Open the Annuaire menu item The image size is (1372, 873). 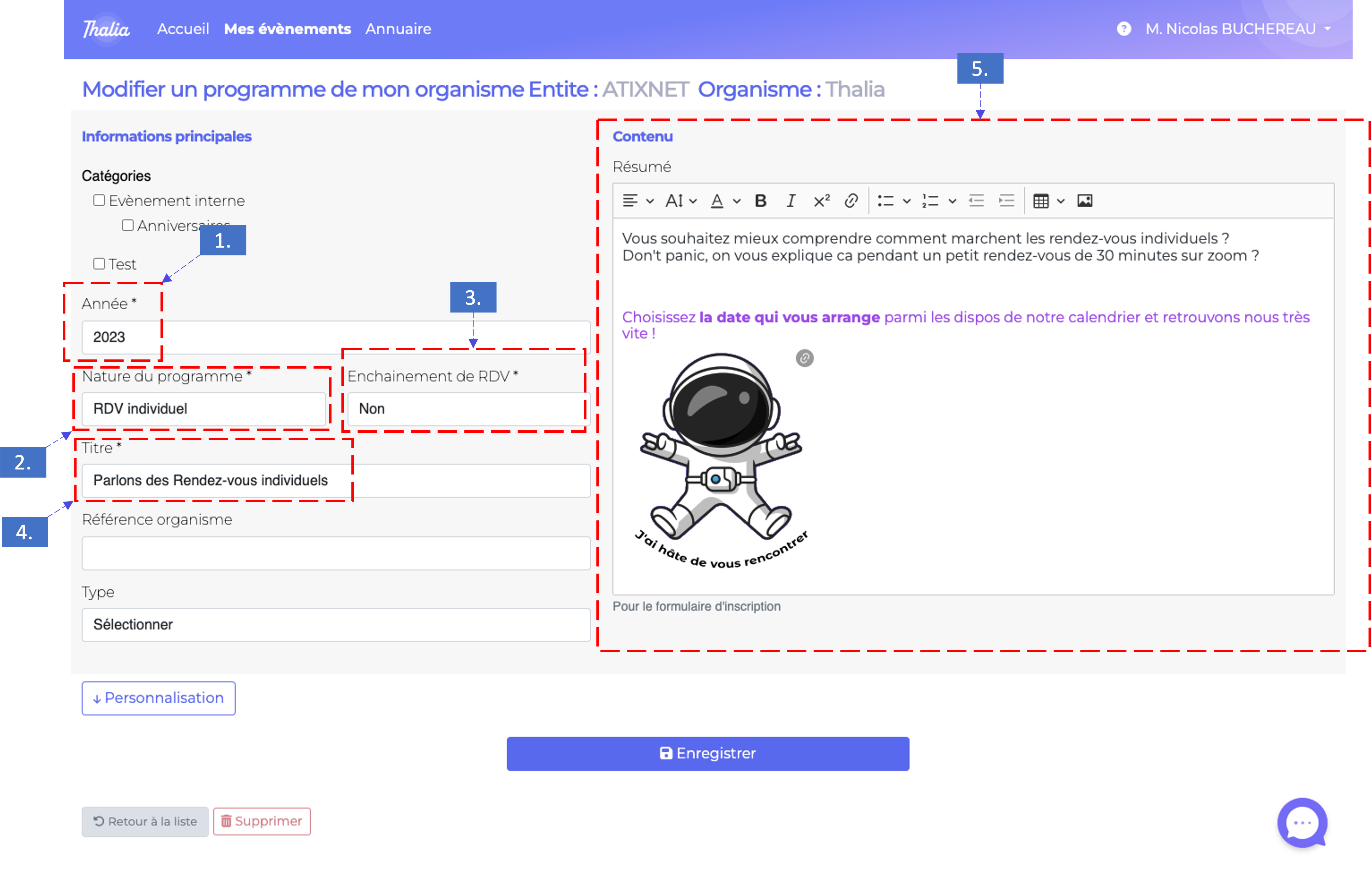[398, 29]
